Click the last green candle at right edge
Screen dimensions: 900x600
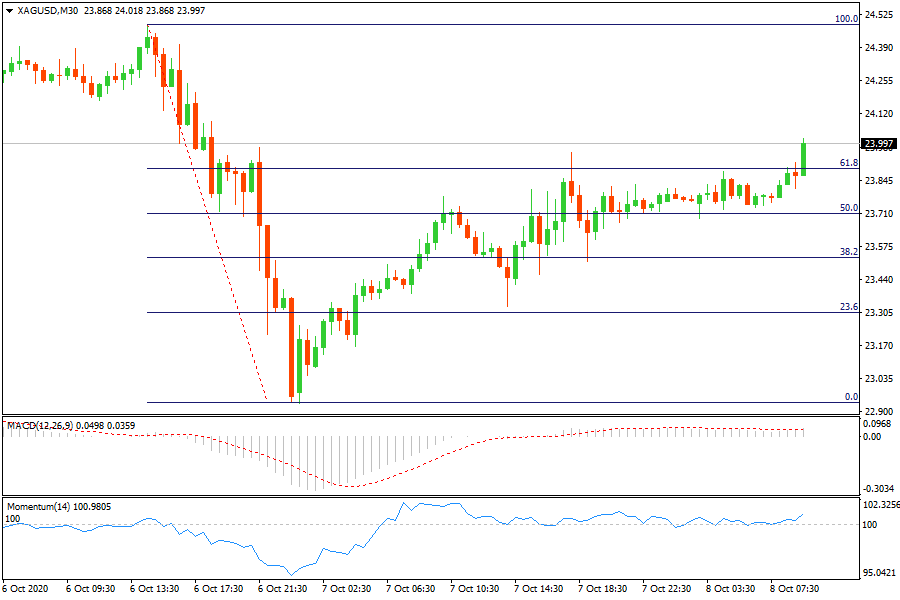[x=803, y=160]
